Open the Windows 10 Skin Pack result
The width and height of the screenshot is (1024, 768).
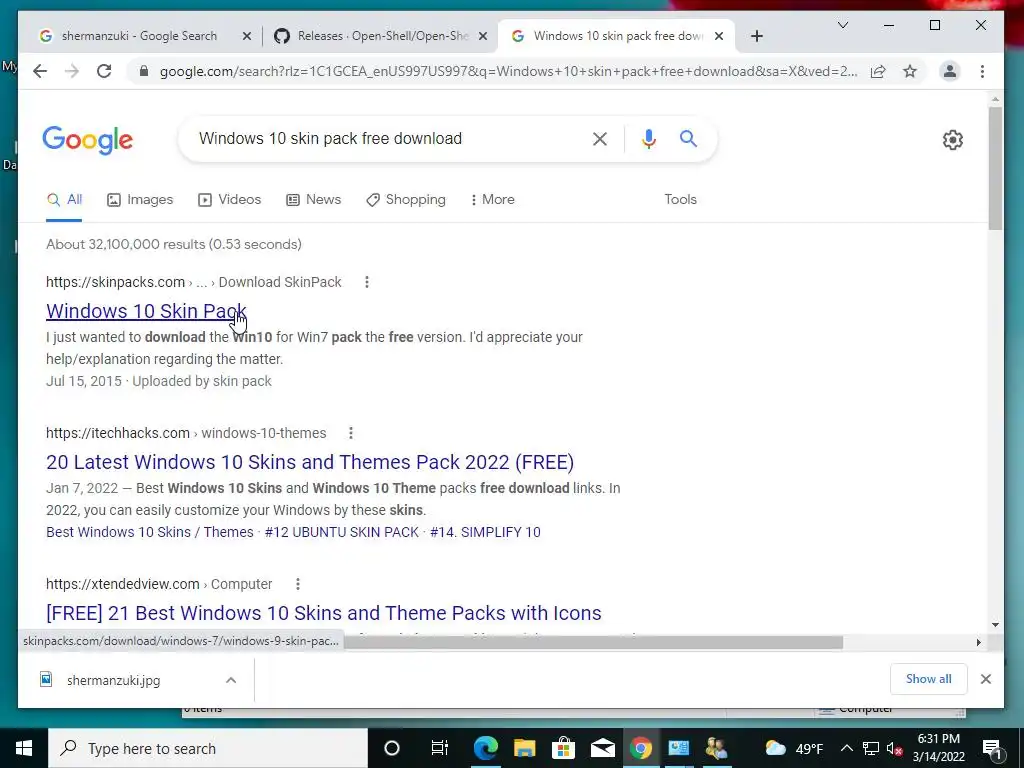146,311
